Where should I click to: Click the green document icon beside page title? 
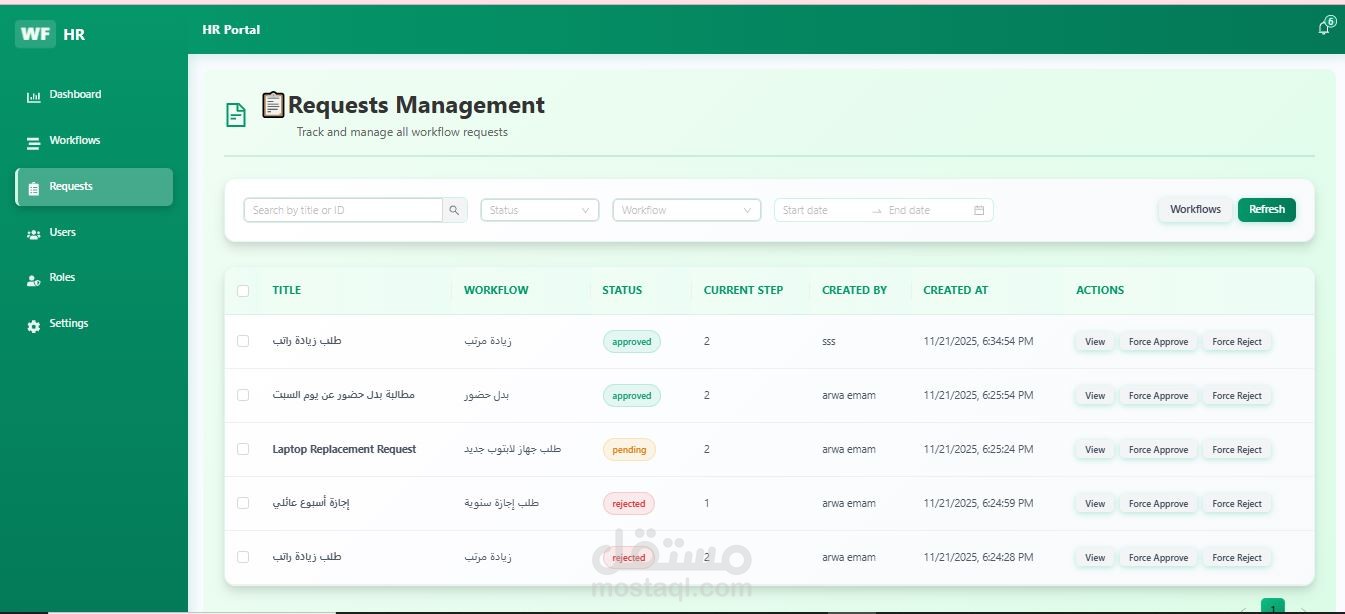click(x=236, y=116)
